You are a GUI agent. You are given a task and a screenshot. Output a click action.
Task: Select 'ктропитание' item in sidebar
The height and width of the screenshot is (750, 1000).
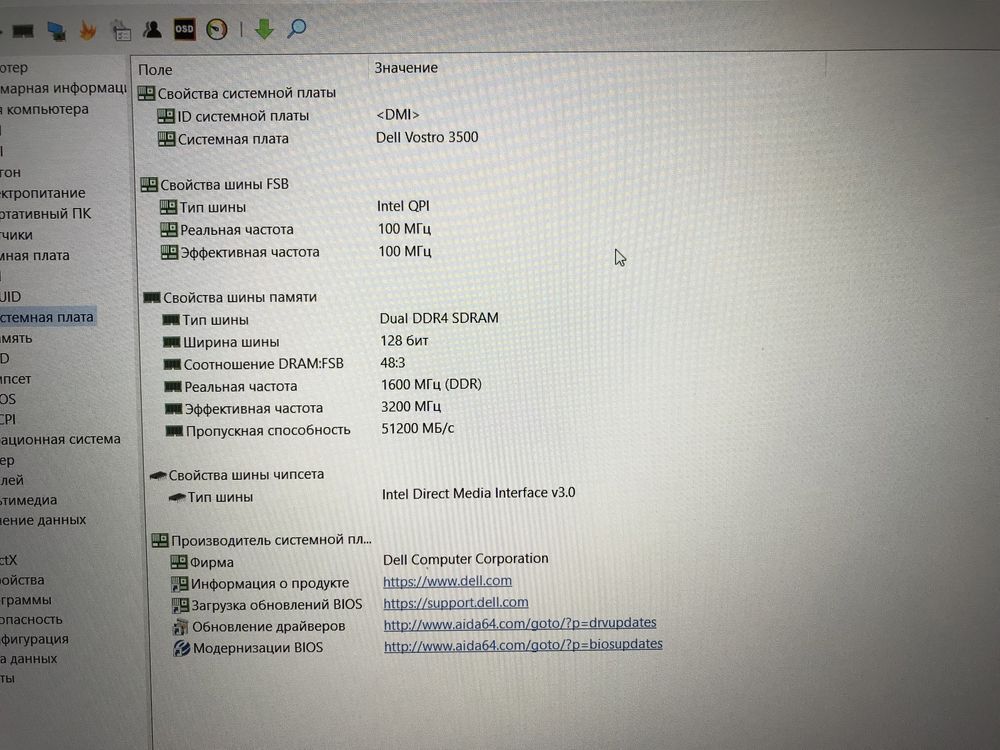(x=42, y=193)
